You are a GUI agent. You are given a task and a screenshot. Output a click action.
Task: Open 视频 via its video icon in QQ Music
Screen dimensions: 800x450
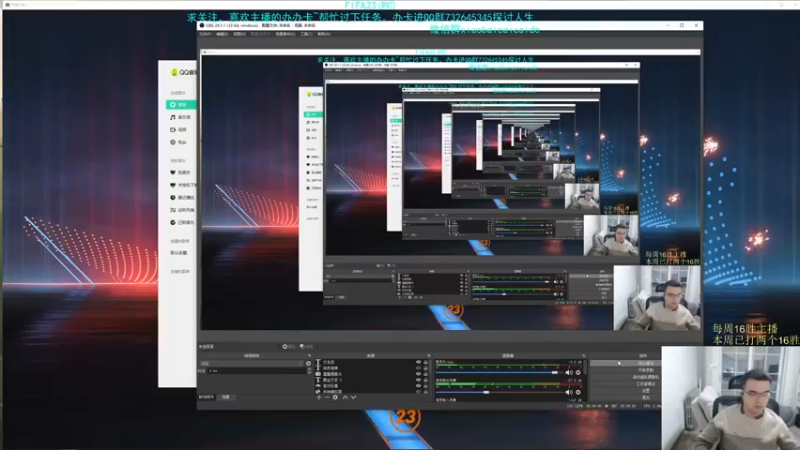click(x=172, y=130)
